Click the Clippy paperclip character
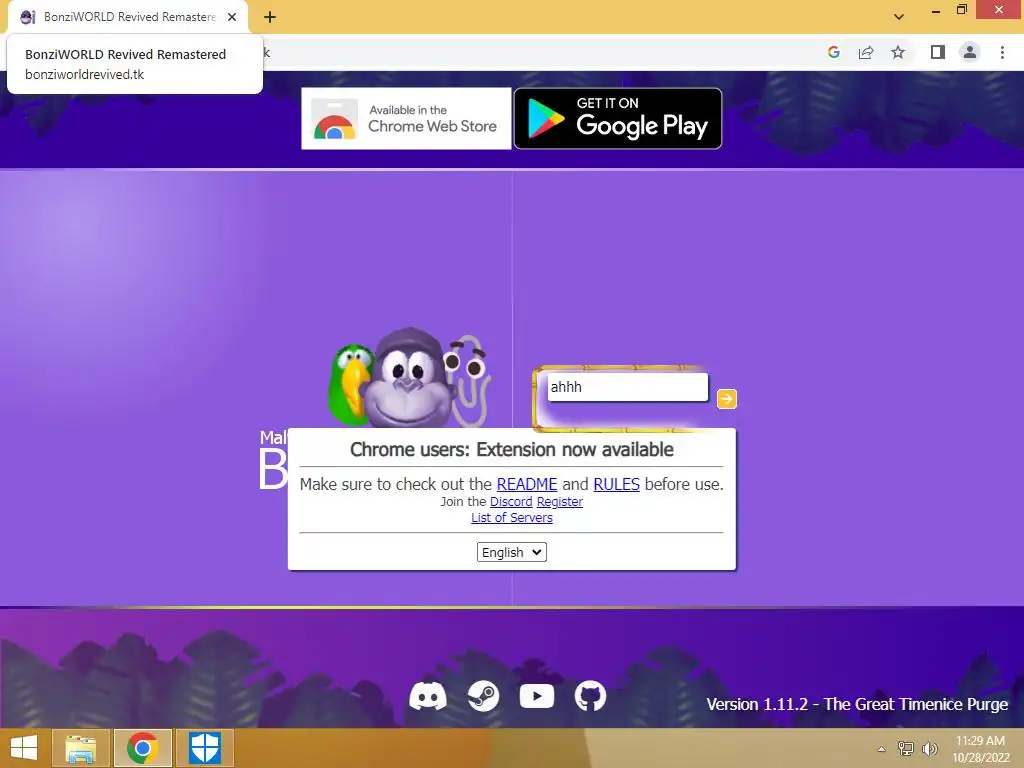 (468, 381)
